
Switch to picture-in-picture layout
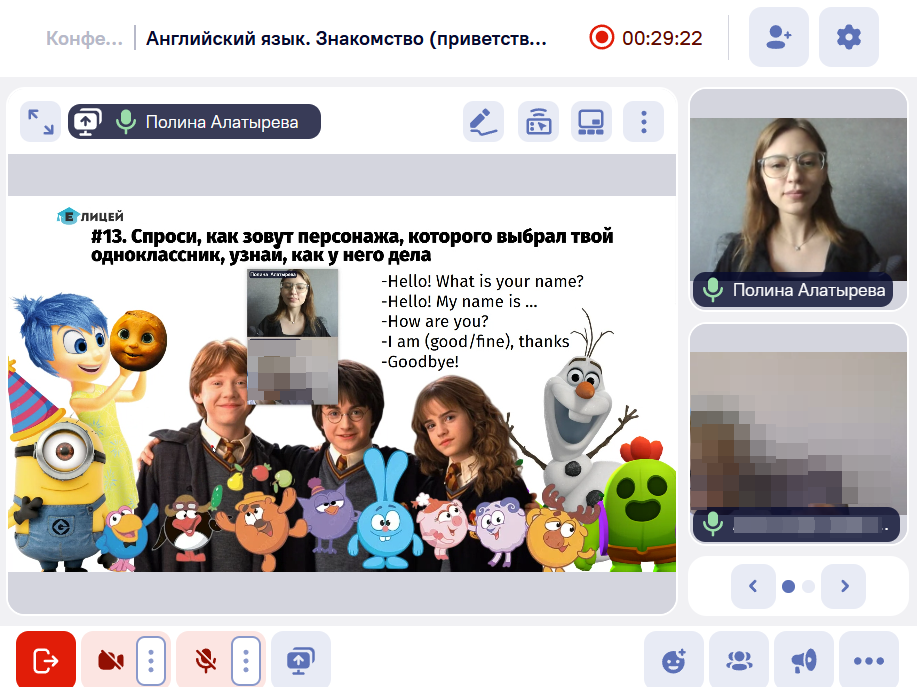coord(591,122)
